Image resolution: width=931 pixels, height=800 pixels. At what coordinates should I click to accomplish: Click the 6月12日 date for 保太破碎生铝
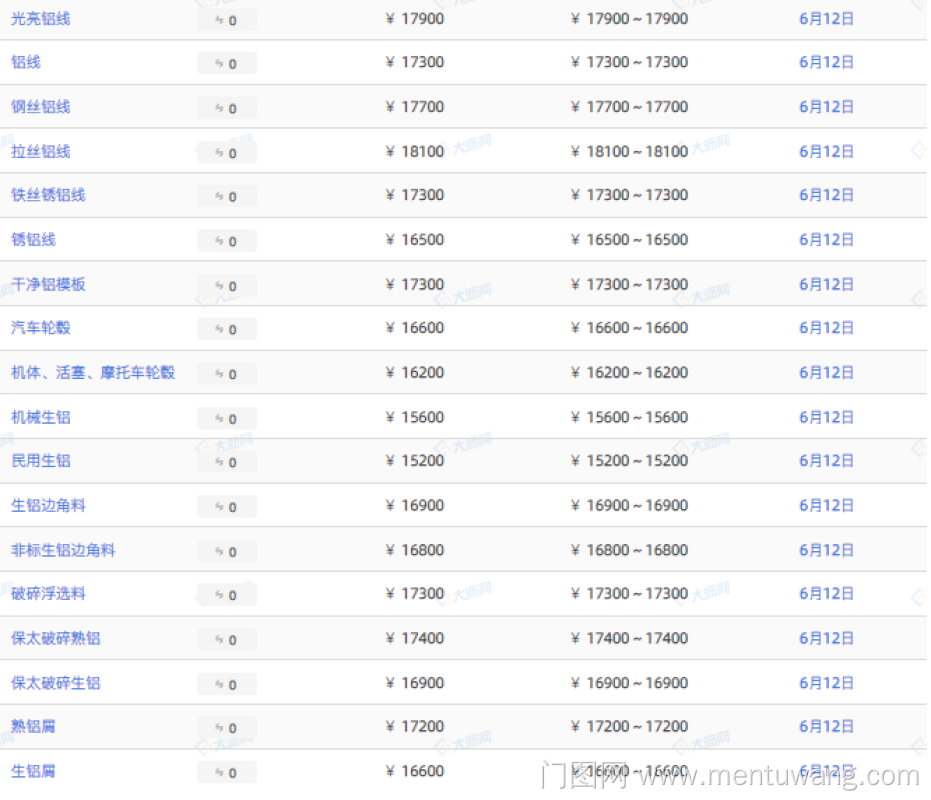[826, 683]
